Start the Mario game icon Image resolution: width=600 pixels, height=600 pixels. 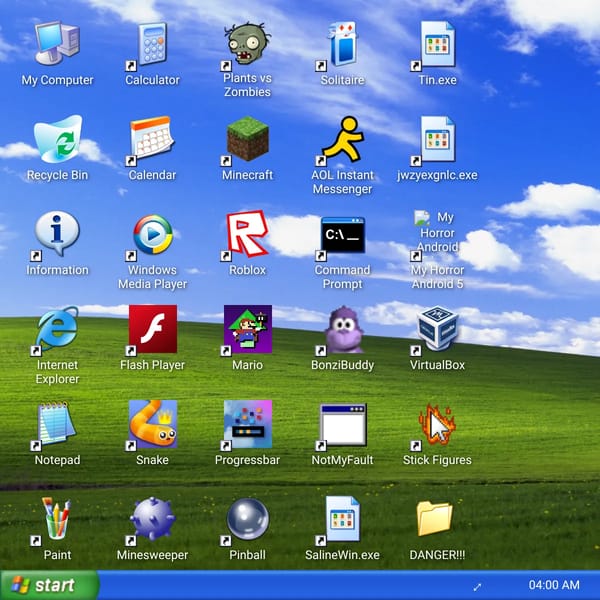pos(248,329)
